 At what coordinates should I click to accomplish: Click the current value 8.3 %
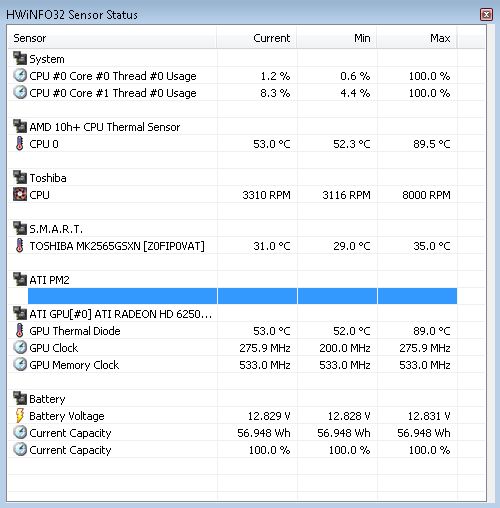point(275,93)
